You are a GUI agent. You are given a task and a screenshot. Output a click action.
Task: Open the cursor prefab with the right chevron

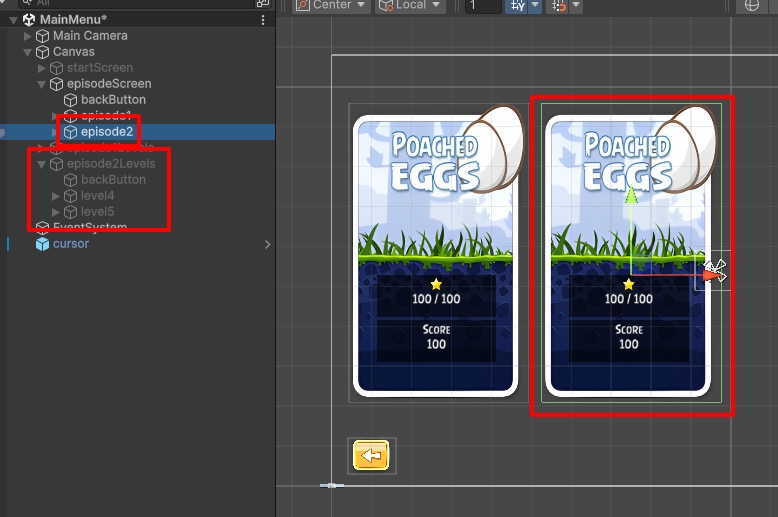(x=267, y=244)
